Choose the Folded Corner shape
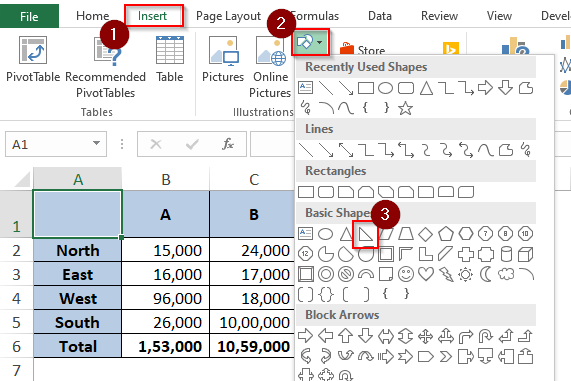571x381 pixels. pos(386,274)
